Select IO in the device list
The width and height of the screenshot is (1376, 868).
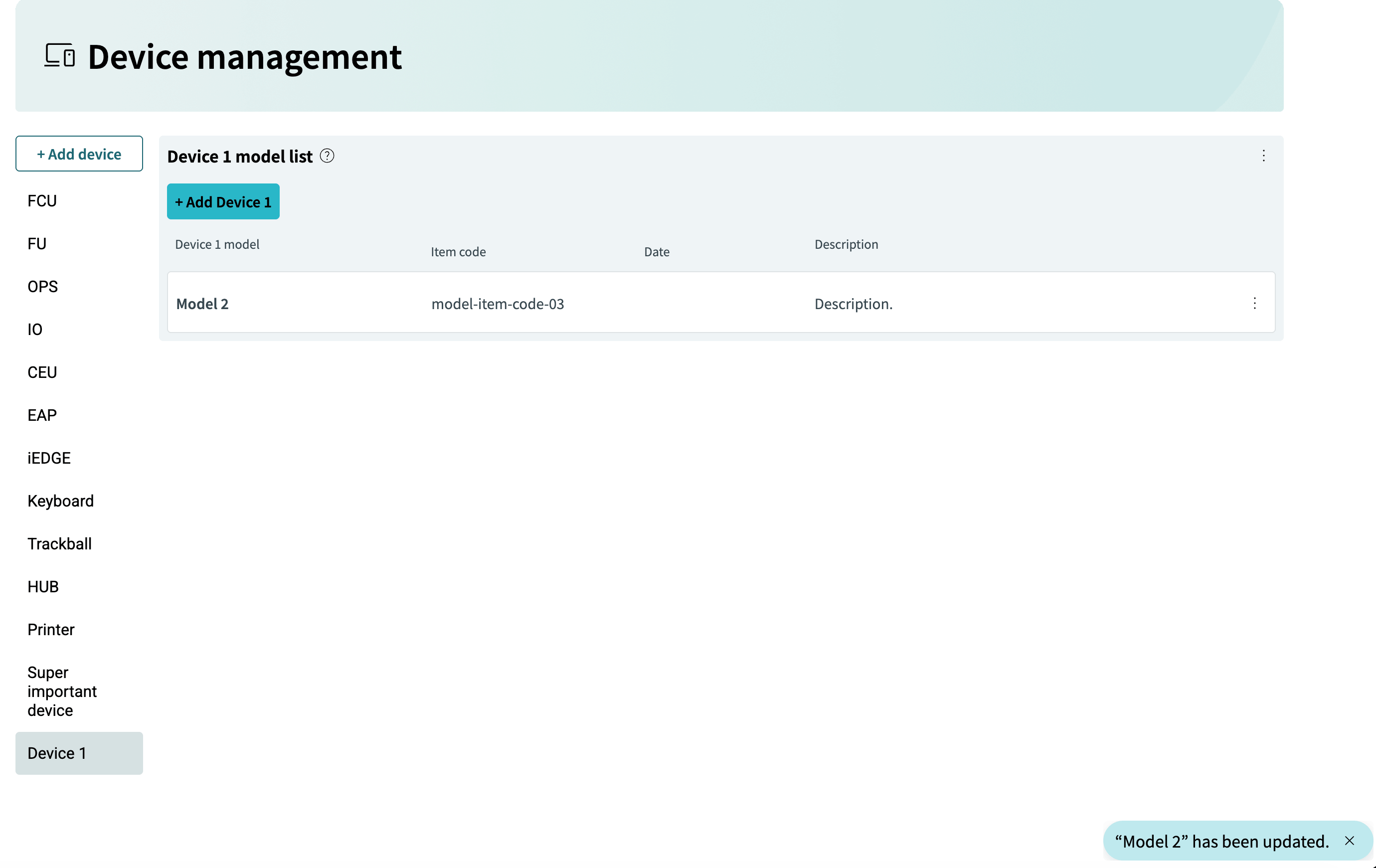click(79, 329)
